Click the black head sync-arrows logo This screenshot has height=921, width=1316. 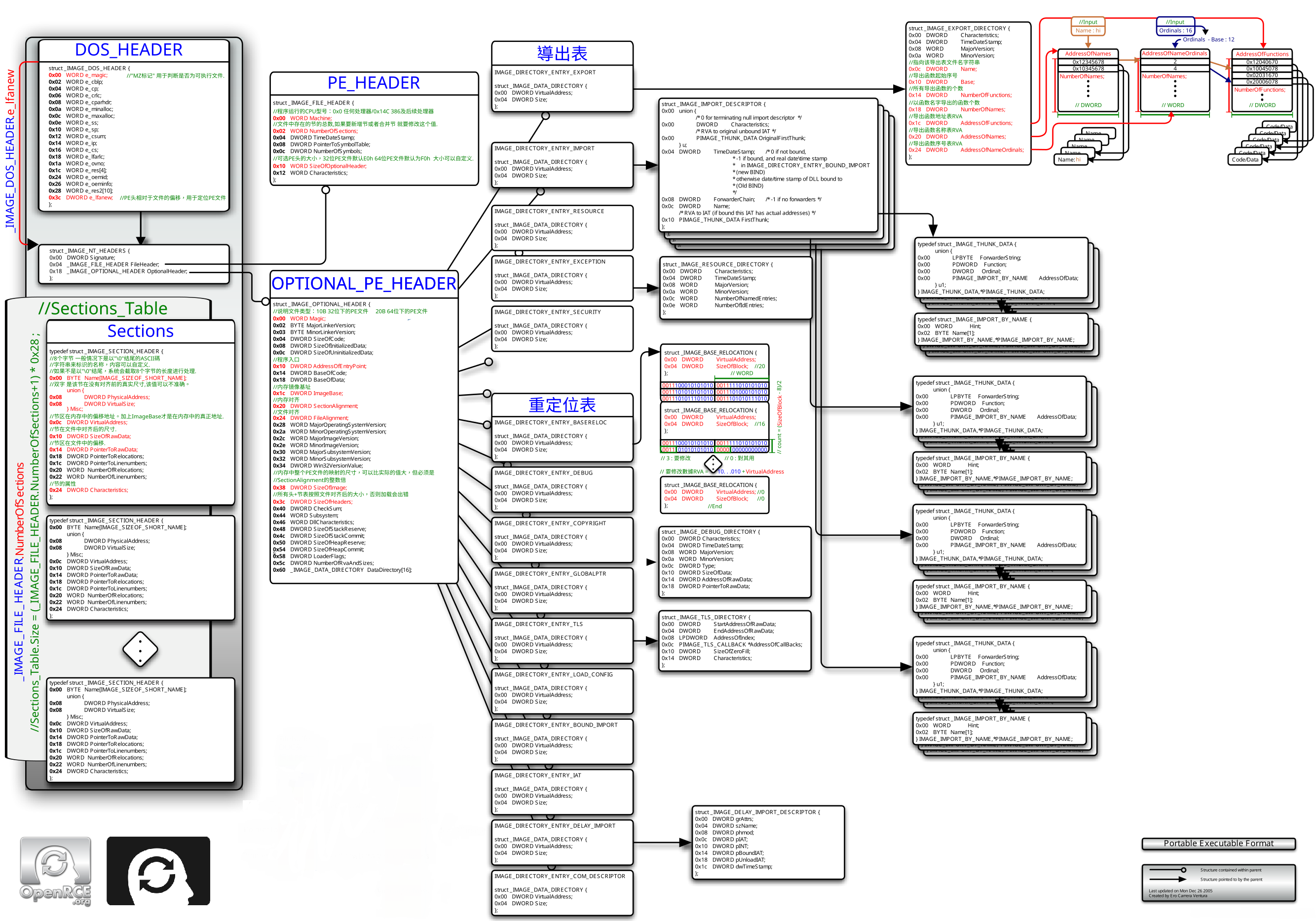click(158, 871)
